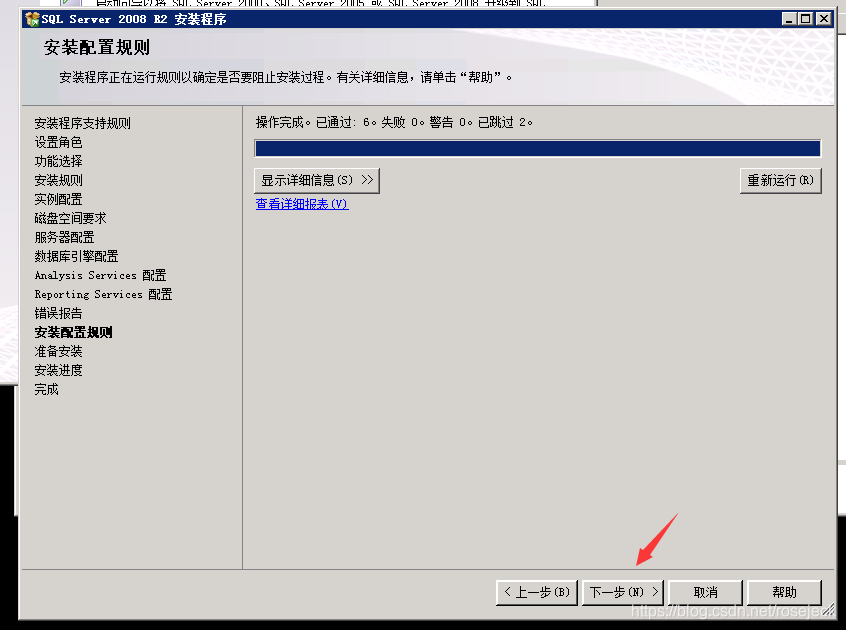Click the 操作完成 status summary text

(394, 122)
